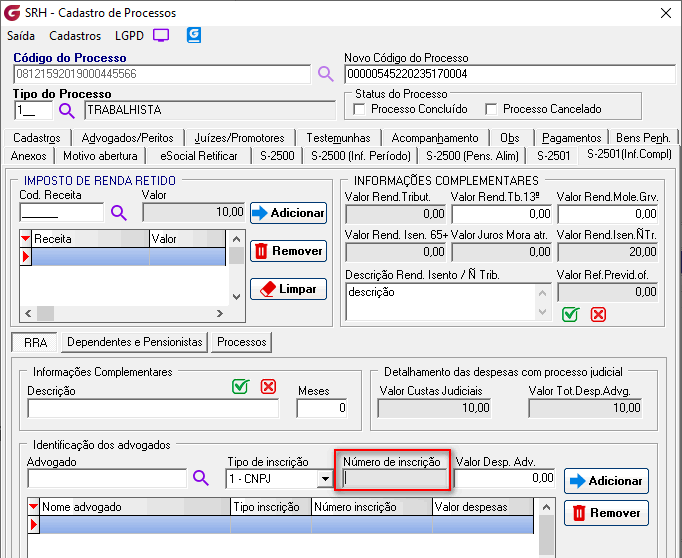The width and height of the screenshot is (682, 558).
Task: Switch to the Dependentes e Pensionistas tab
Action: tap(135, 342)
